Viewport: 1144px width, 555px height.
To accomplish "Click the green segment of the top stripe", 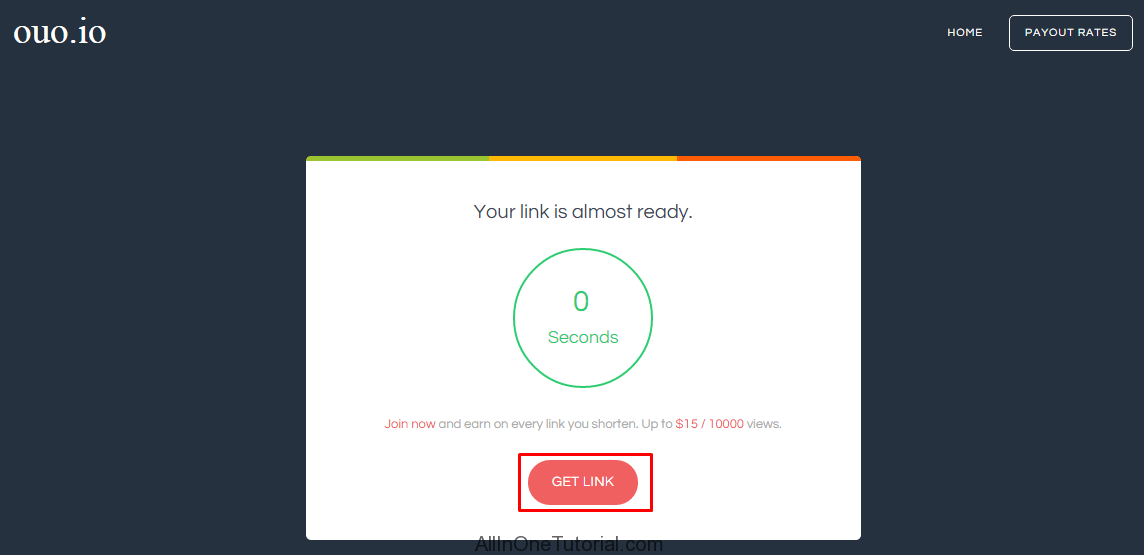I will click(x=398, y=158).
